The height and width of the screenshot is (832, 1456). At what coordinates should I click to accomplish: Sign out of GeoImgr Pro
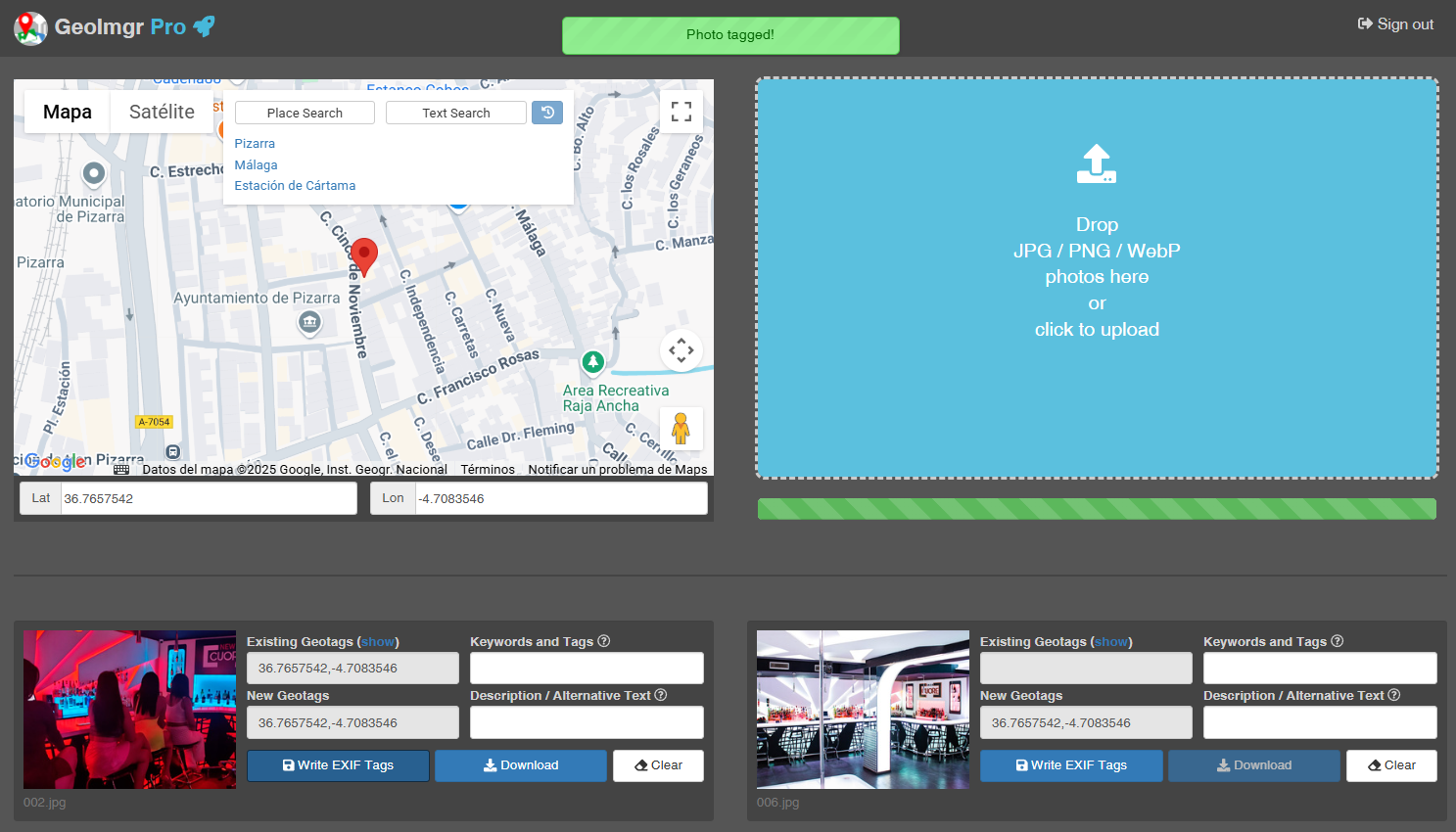pyautogui.click(x=1395, y=24)
